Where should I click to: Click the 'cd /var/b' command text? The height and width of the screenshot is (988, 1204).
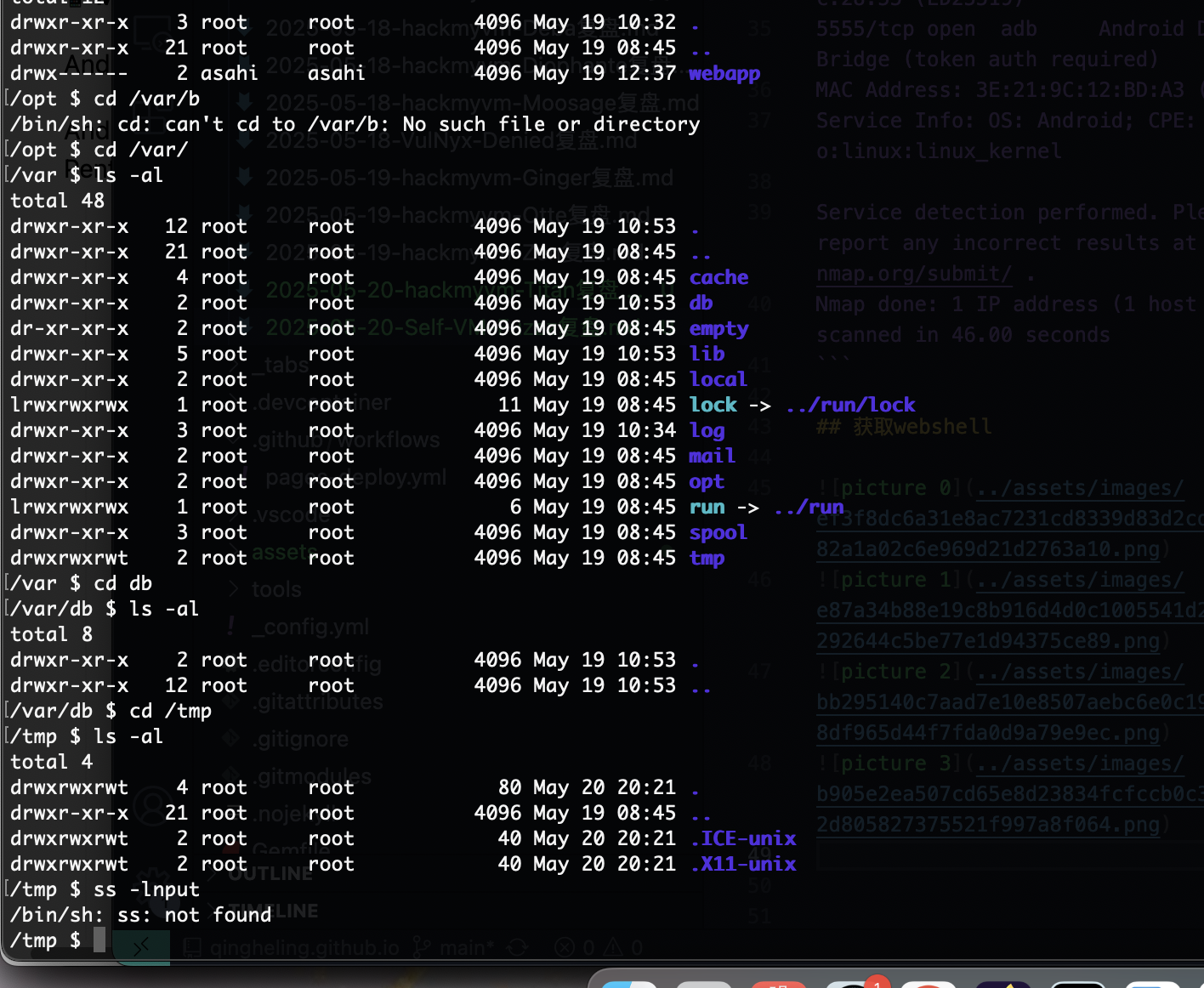click(x=146, y=99)
